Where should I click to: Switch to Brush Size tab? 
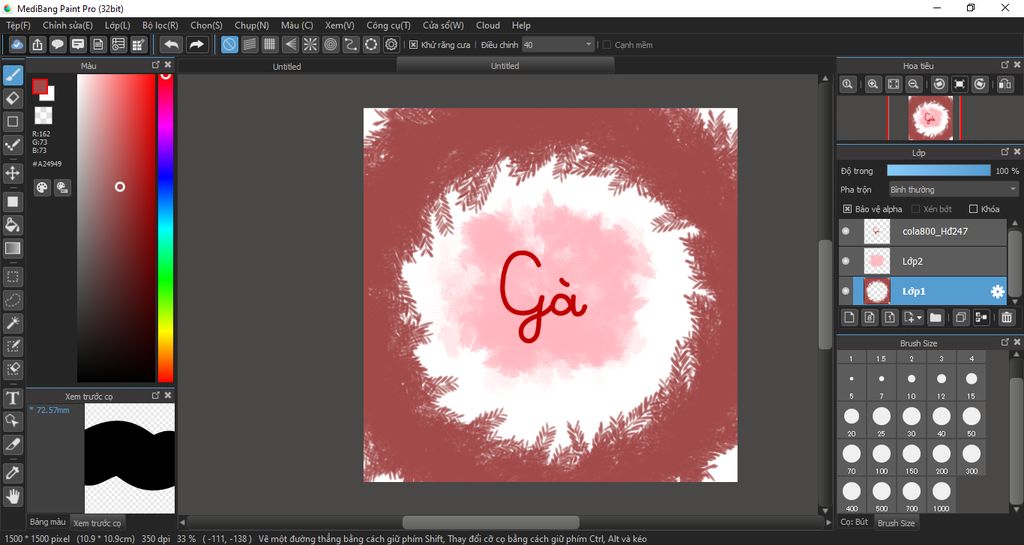[x=896, y=523]
